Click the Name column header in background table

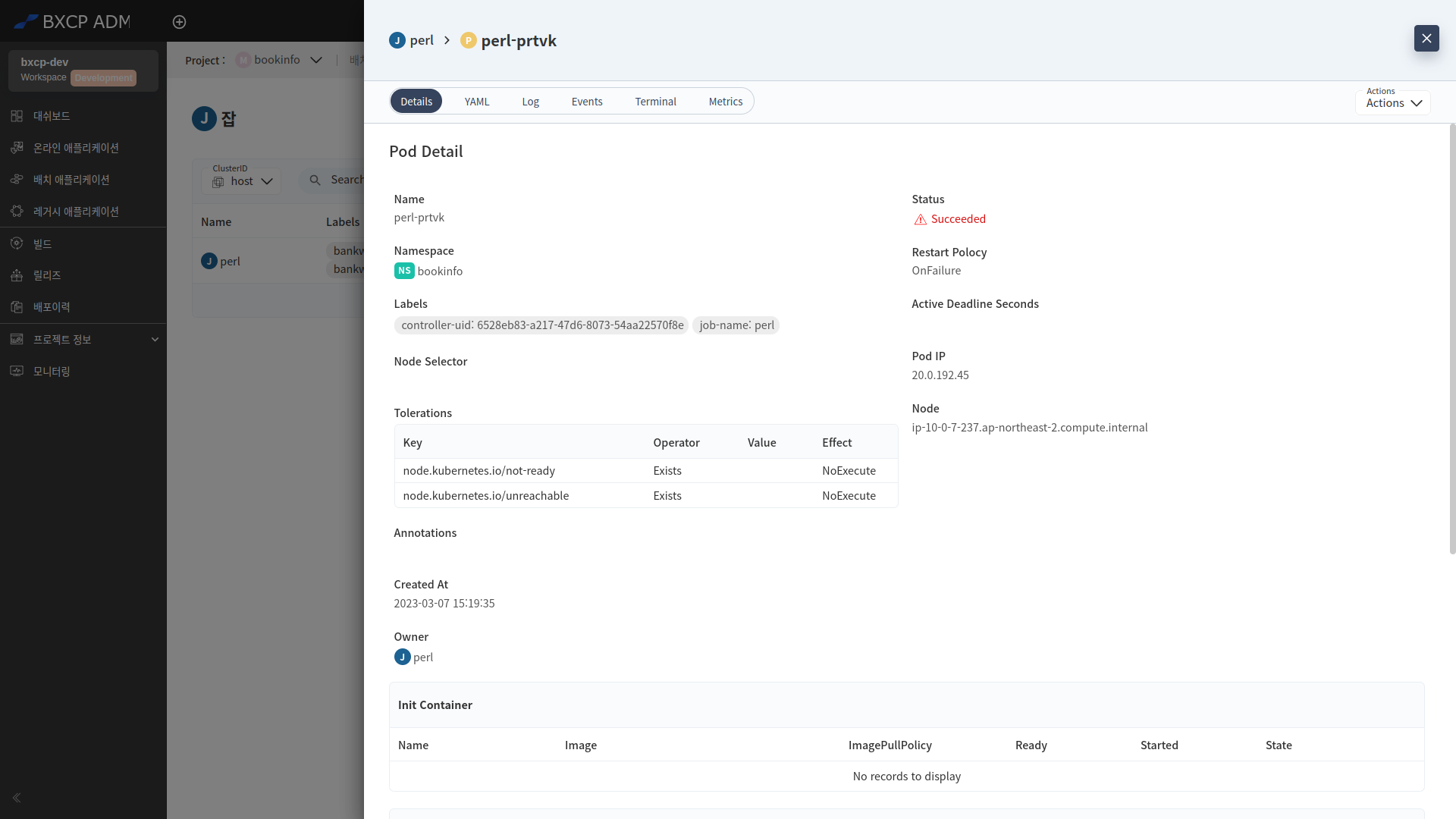pyautogui.click(x=216, y=222)
